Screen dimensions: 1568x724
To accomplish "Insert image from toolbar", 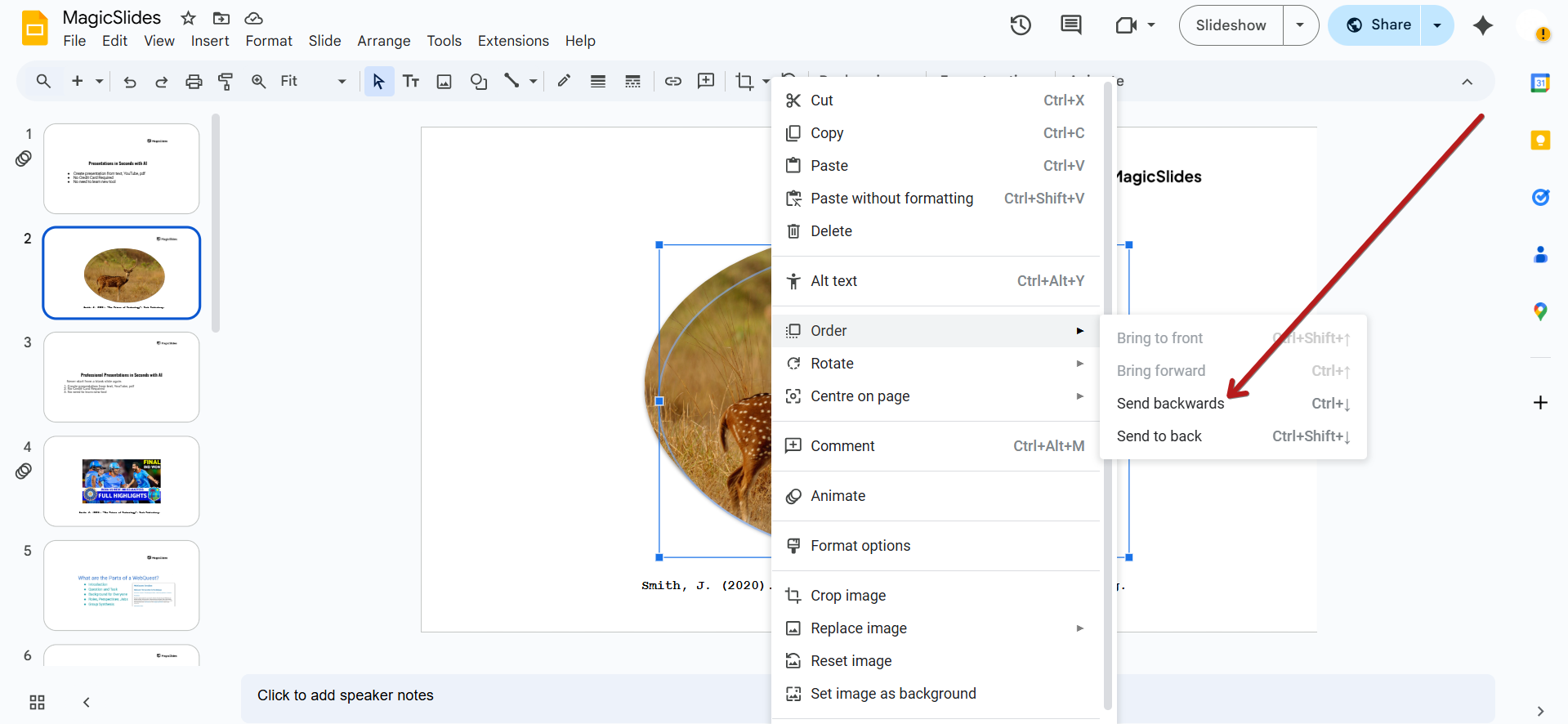I will pyautogui.click(x=444, y=81).
